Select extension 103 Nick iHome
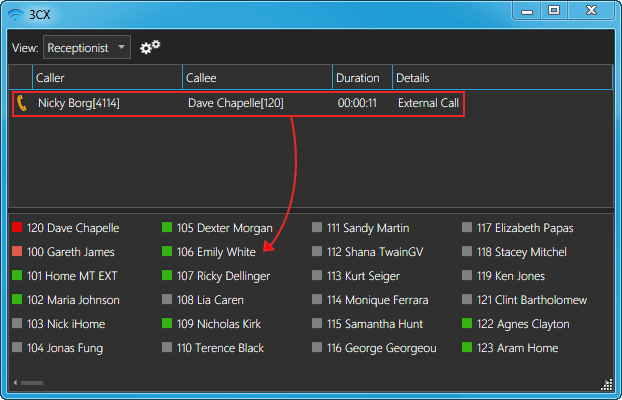622x400 pixels. [59, 324]
